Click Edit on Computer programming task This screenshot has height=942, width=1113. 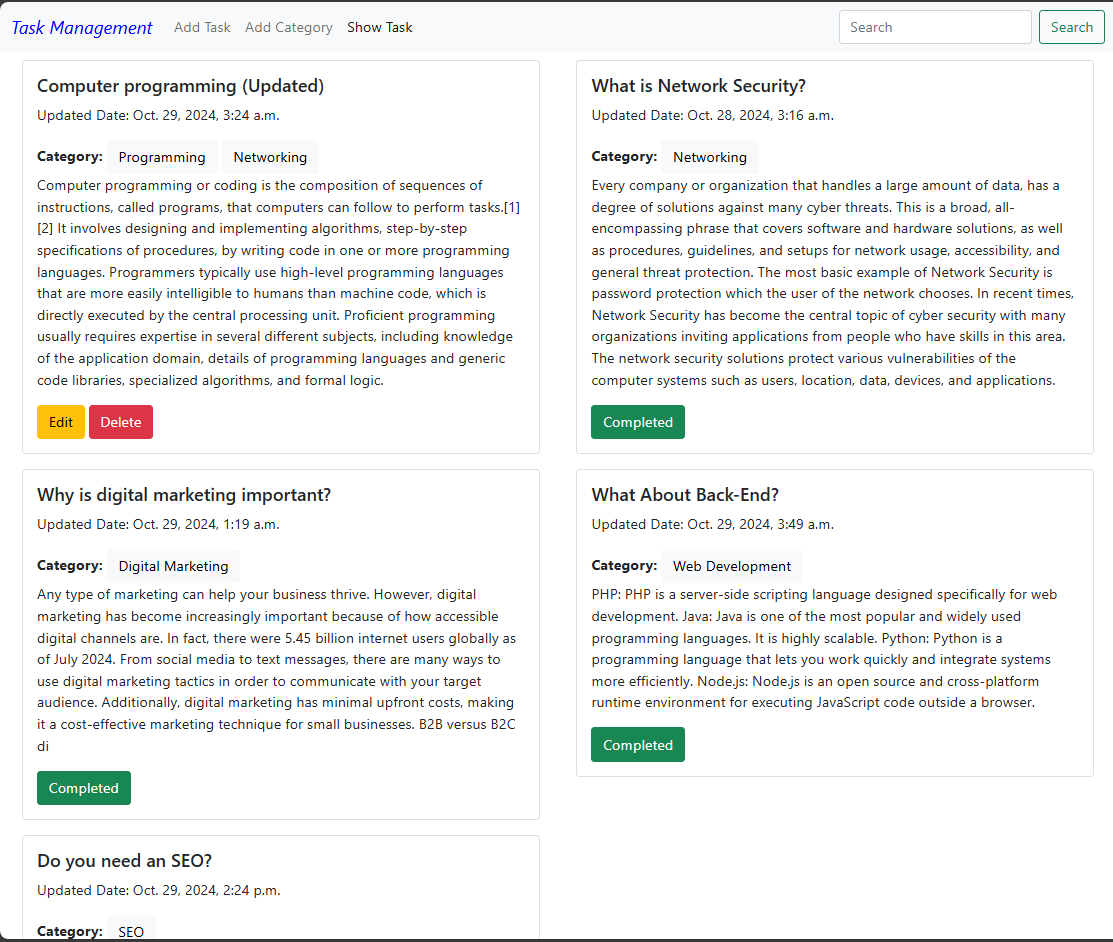[x=61, y=422]
